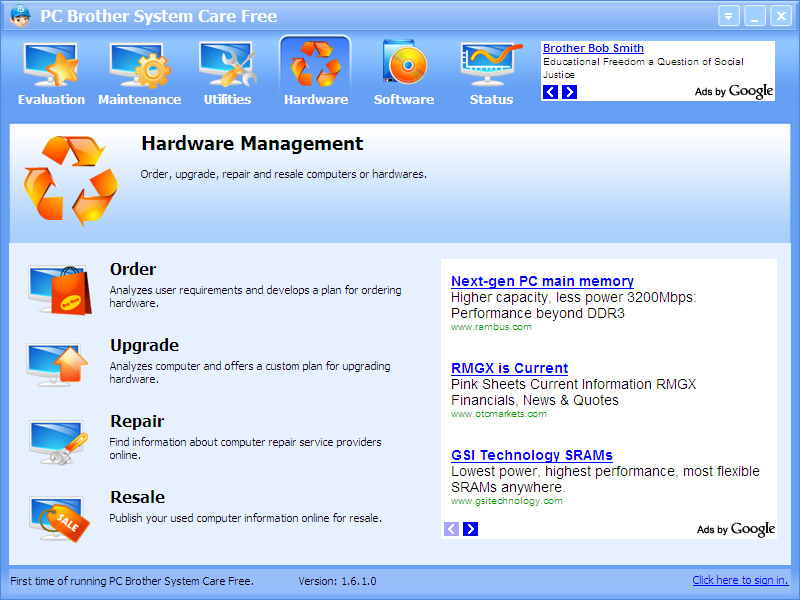Switch to the Hardware tab label

click(316, 99)
